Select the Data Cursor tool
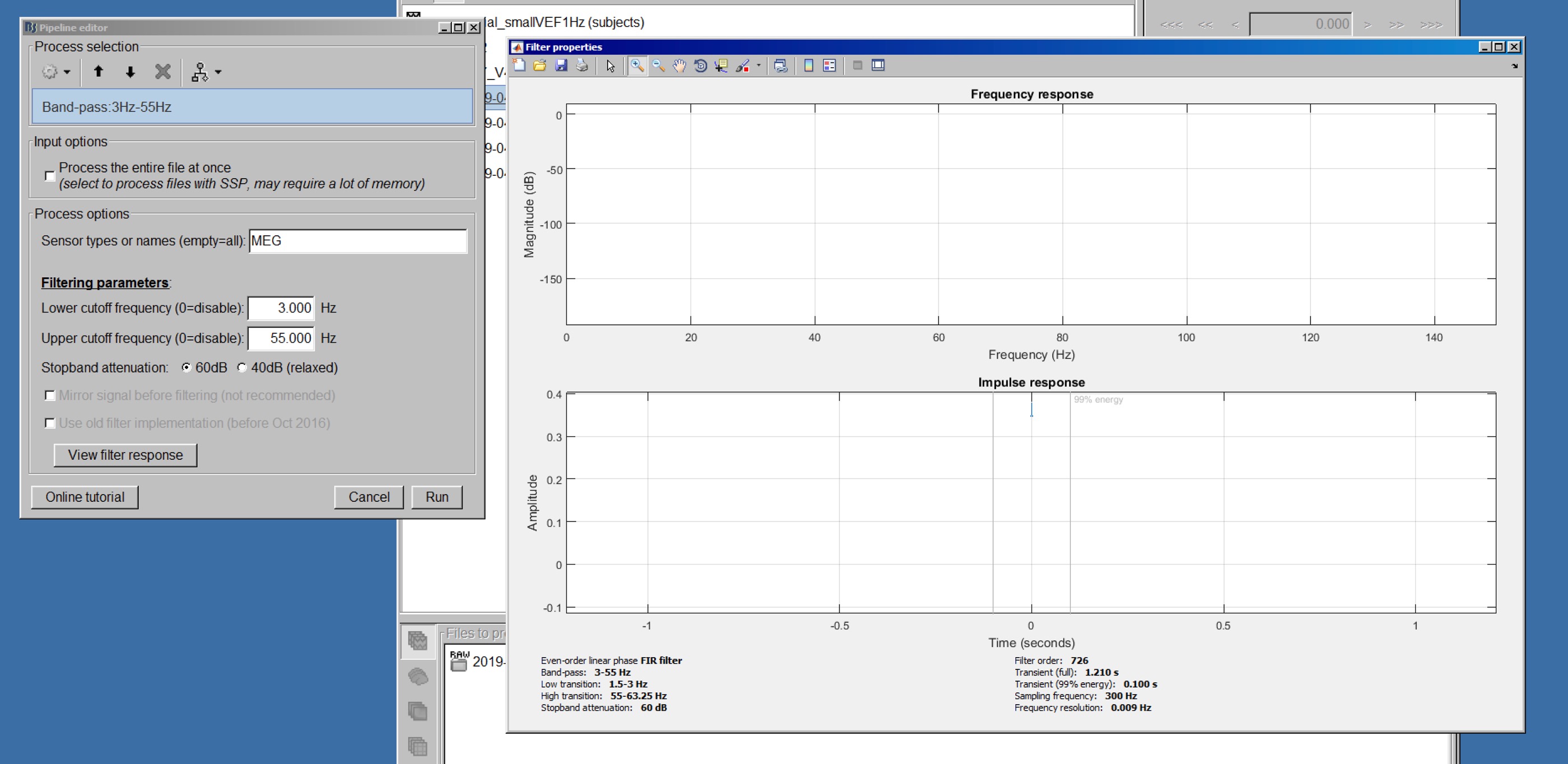The image size is (1568, 764). click(x=721, y=66)
